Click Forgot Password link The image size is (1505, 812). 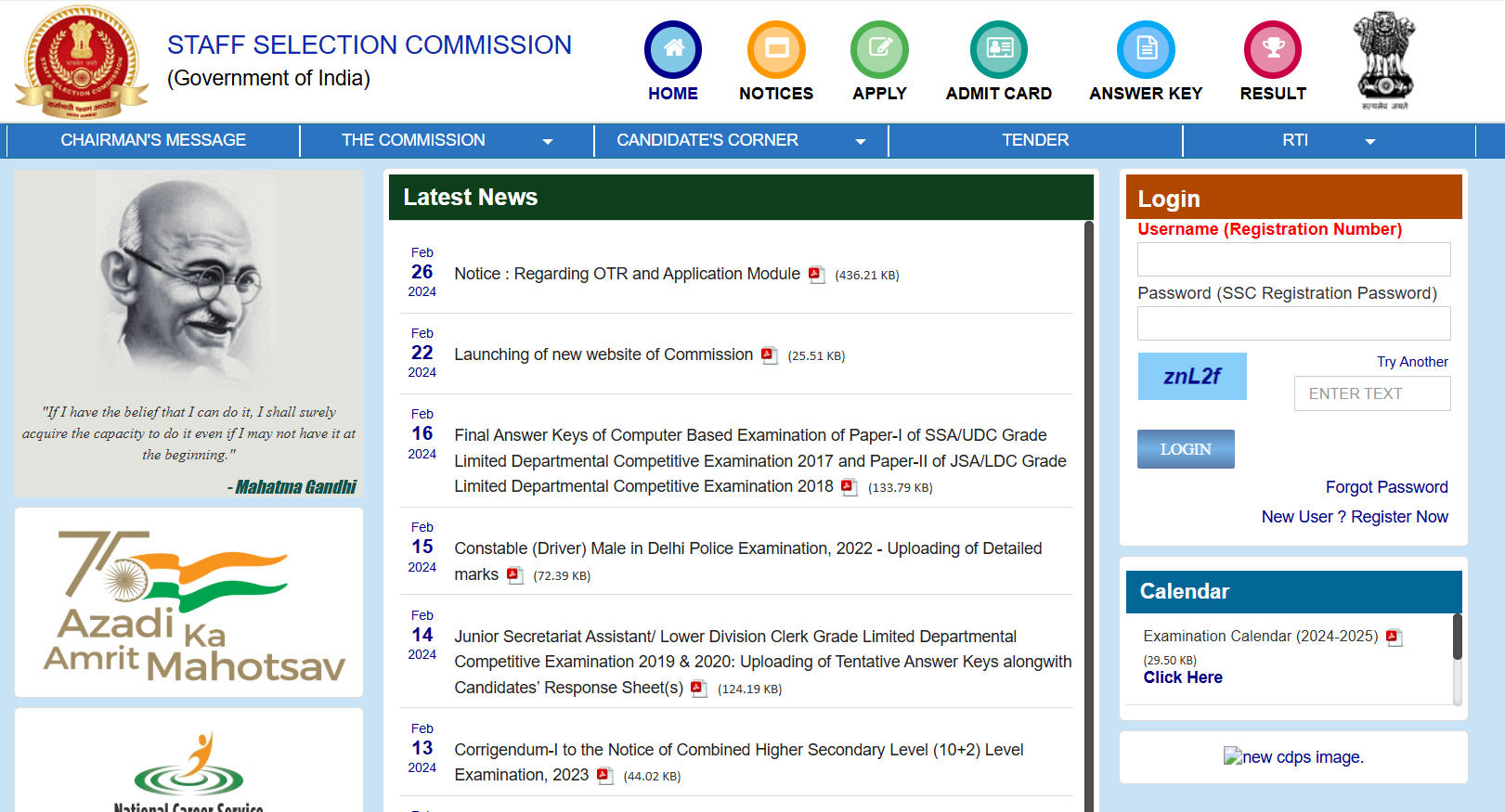[x=1386, y=487]
